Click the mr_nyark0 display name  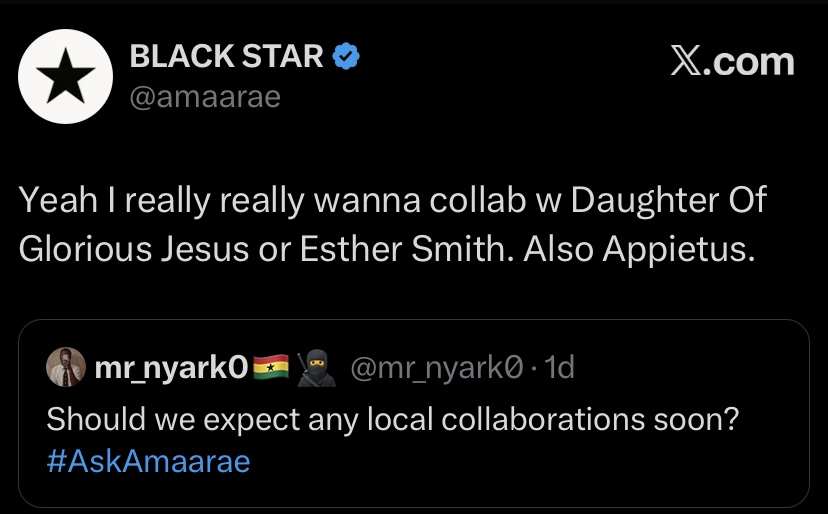point(166,368)
